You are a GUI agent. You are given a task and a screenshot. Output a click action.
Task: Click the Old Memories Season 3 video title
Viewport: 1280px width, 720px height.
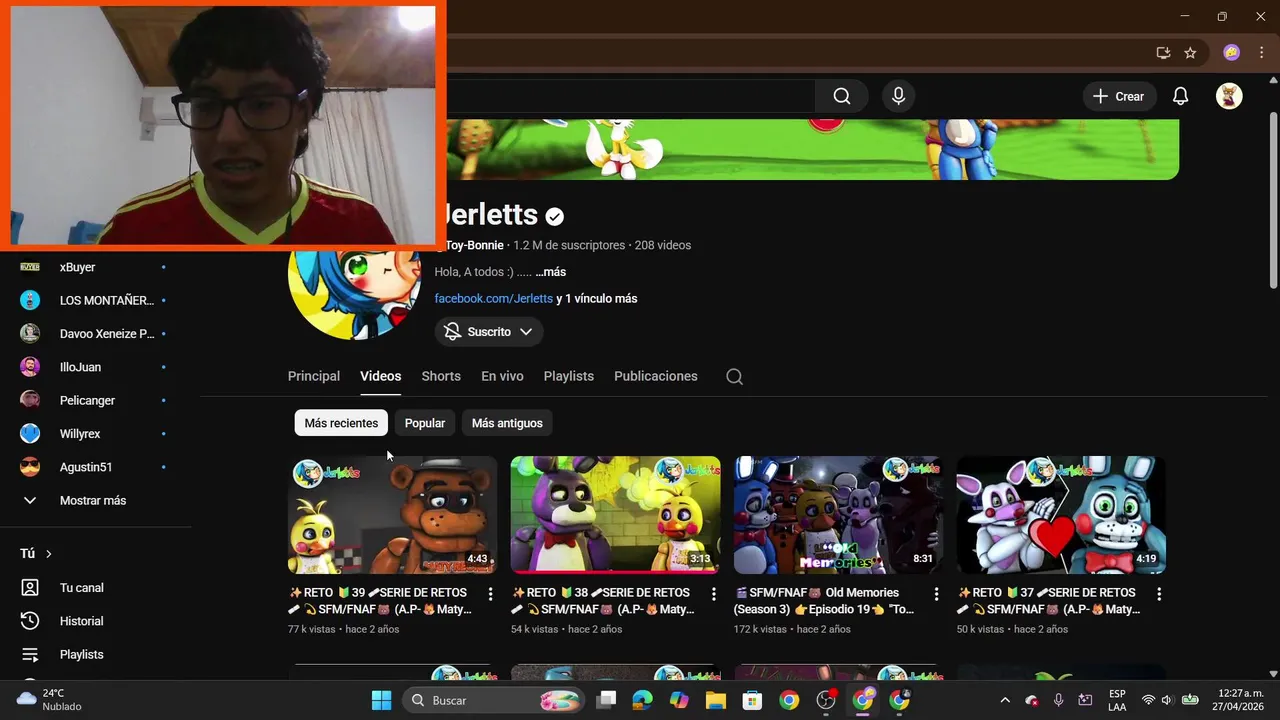[824, 601]
